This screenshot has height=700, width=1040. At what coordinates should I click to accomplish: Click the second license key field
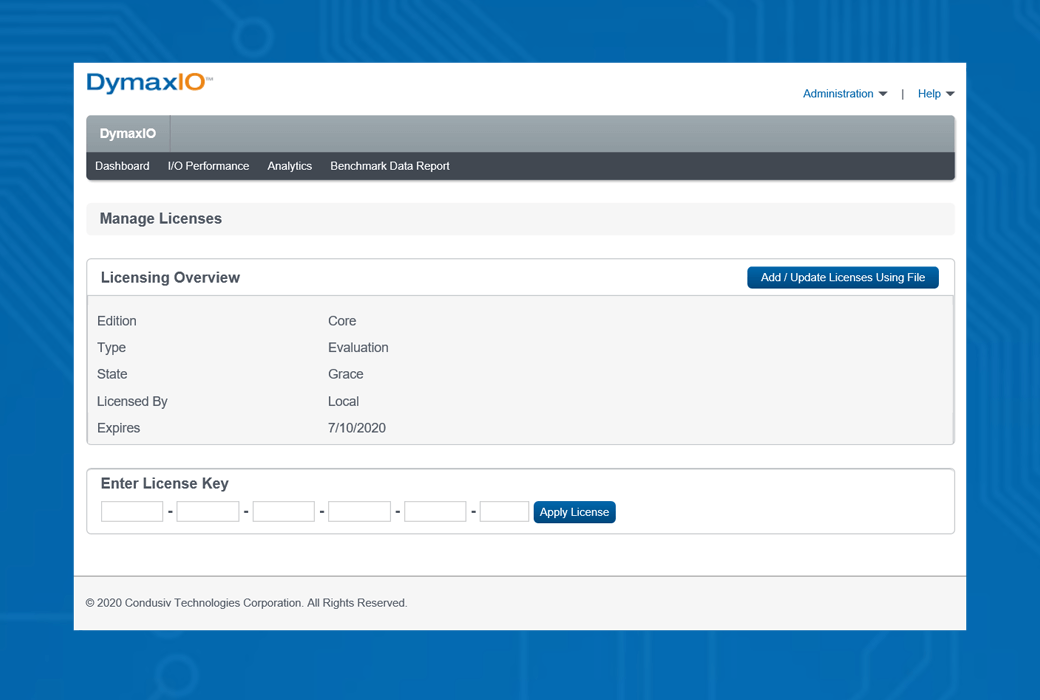click(x=208, y=512)
